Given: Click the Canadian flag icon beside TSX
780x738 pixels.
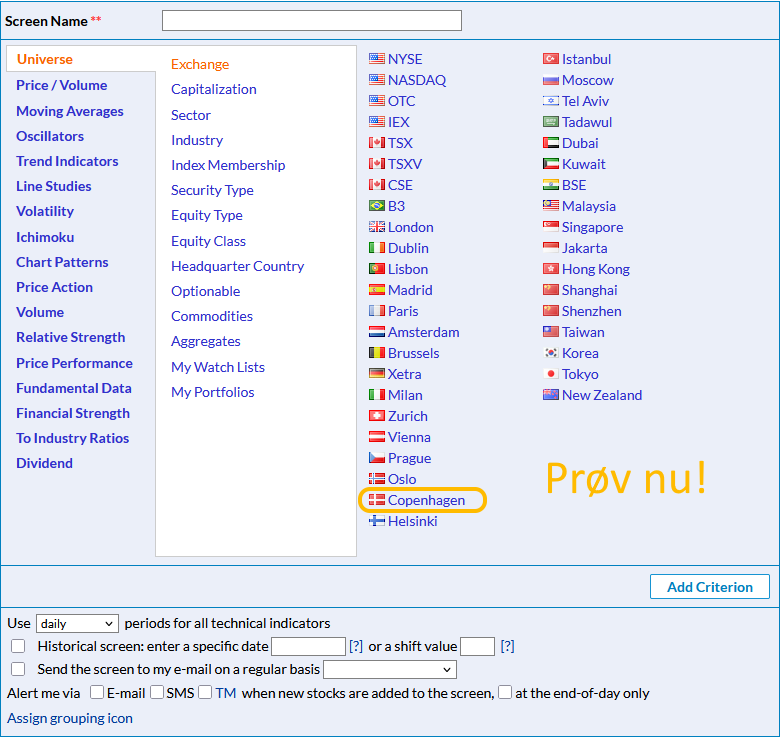Looking at the screenshot, I should (x=377, y=143).
